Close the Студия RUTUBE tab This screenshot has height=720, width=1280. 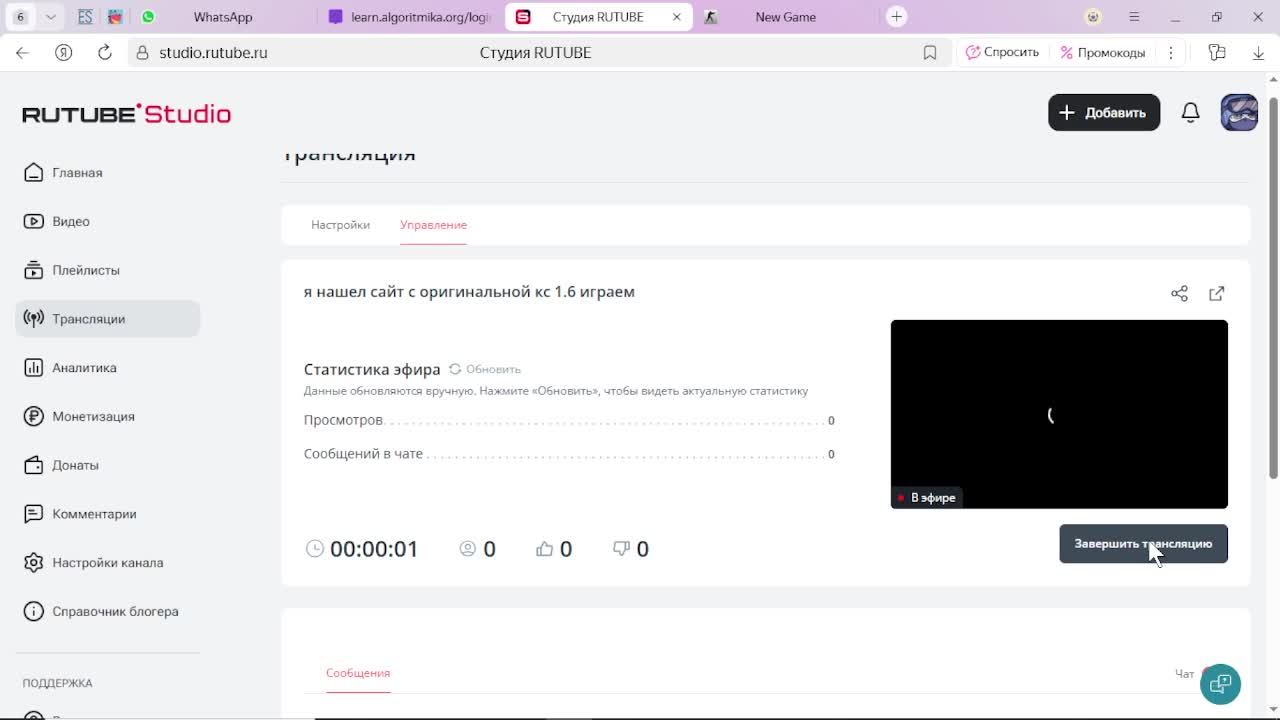coord(677,17)
